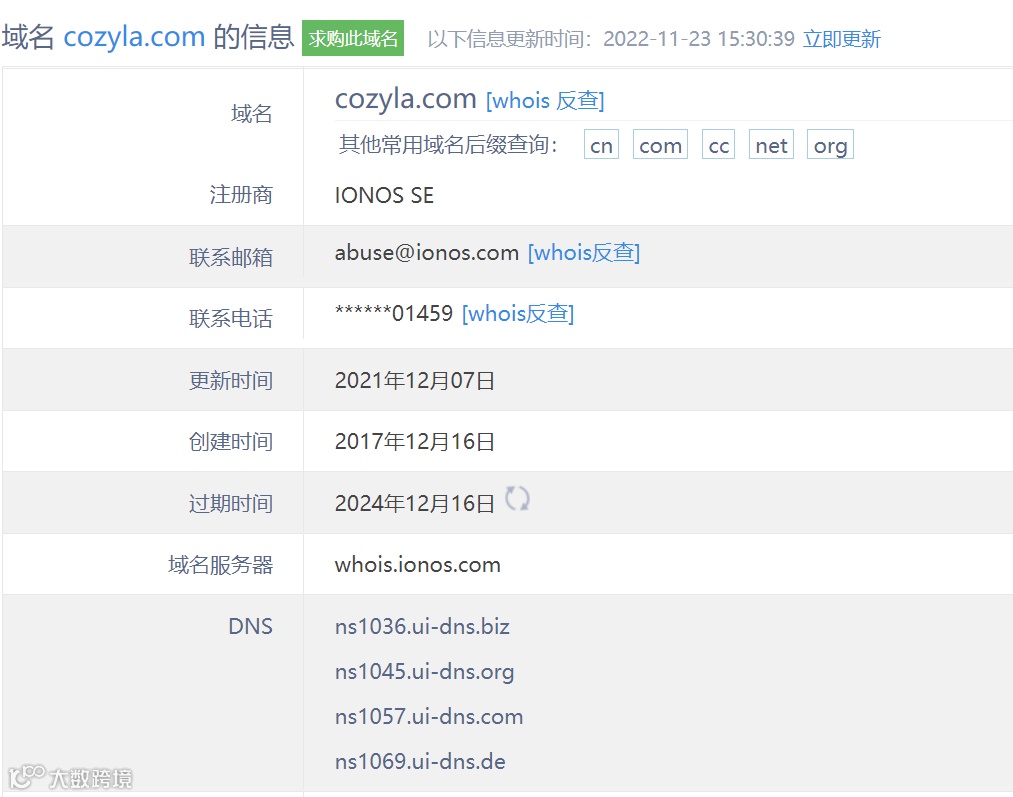Click the update date 2021年12月07日
This screenshot has height=797, width=1013.
point(415,380)
